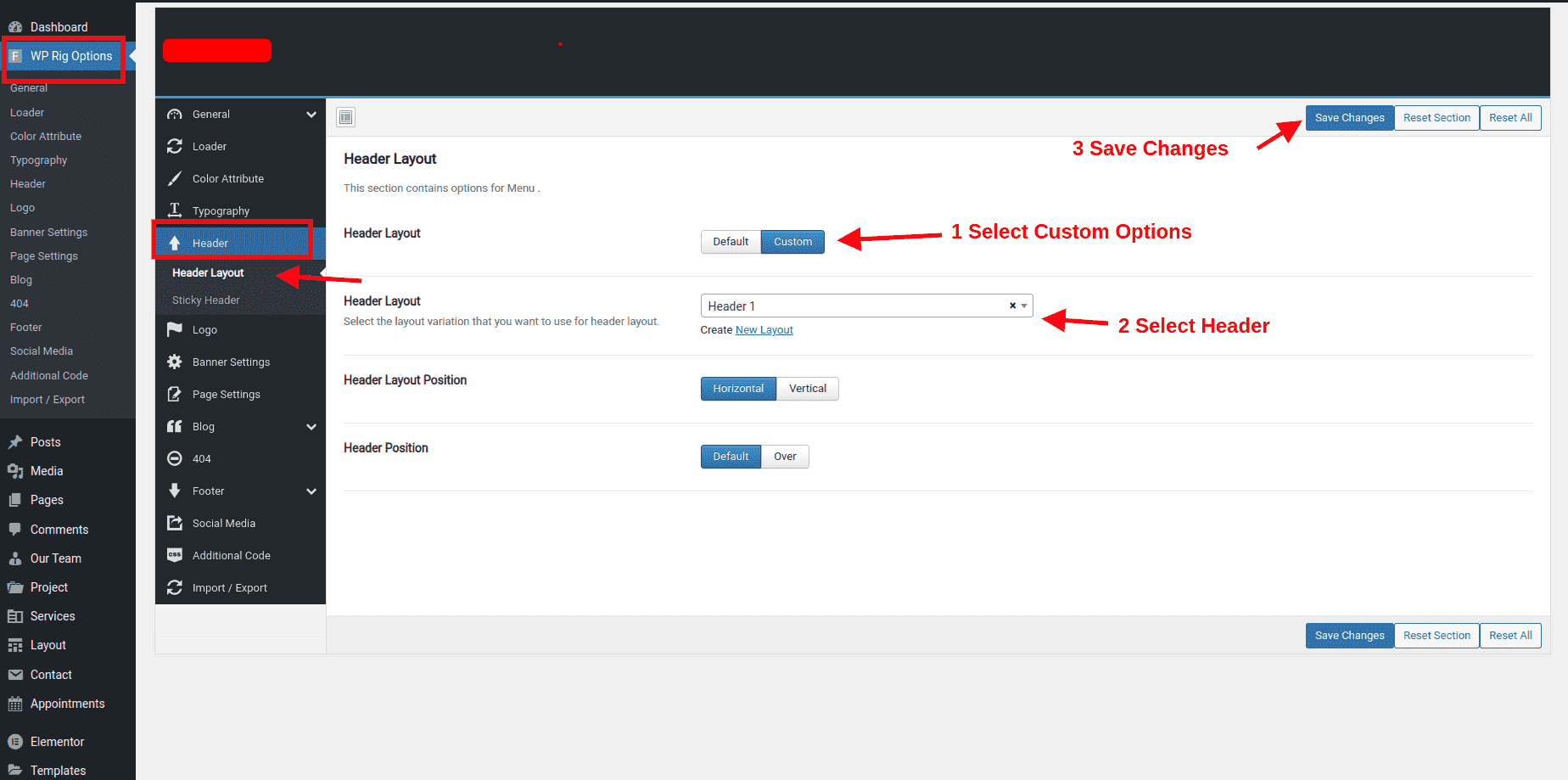This screenshot has width=1568, height=780.
Task: Select the Sticky Header sub-item
Action: [x=206, y=300]
